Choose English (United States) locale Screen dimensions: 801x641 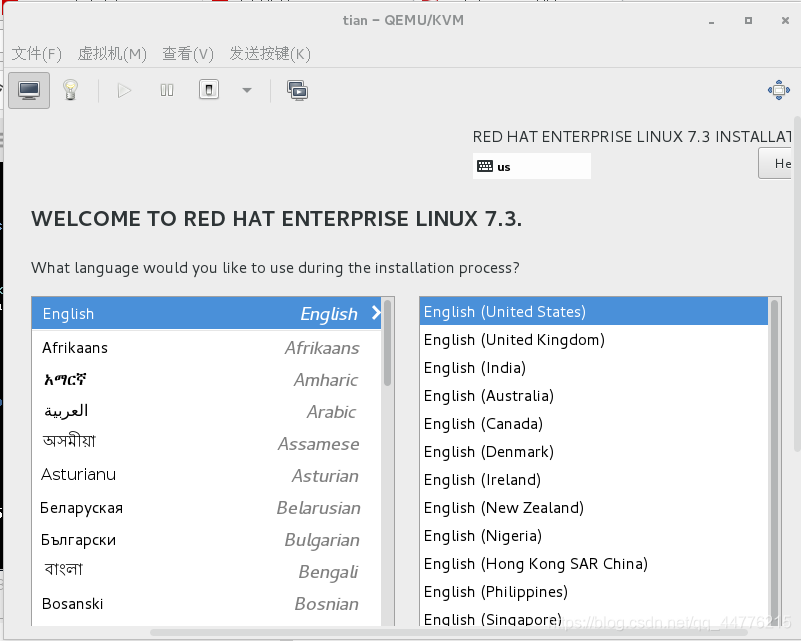pos(594,312)
